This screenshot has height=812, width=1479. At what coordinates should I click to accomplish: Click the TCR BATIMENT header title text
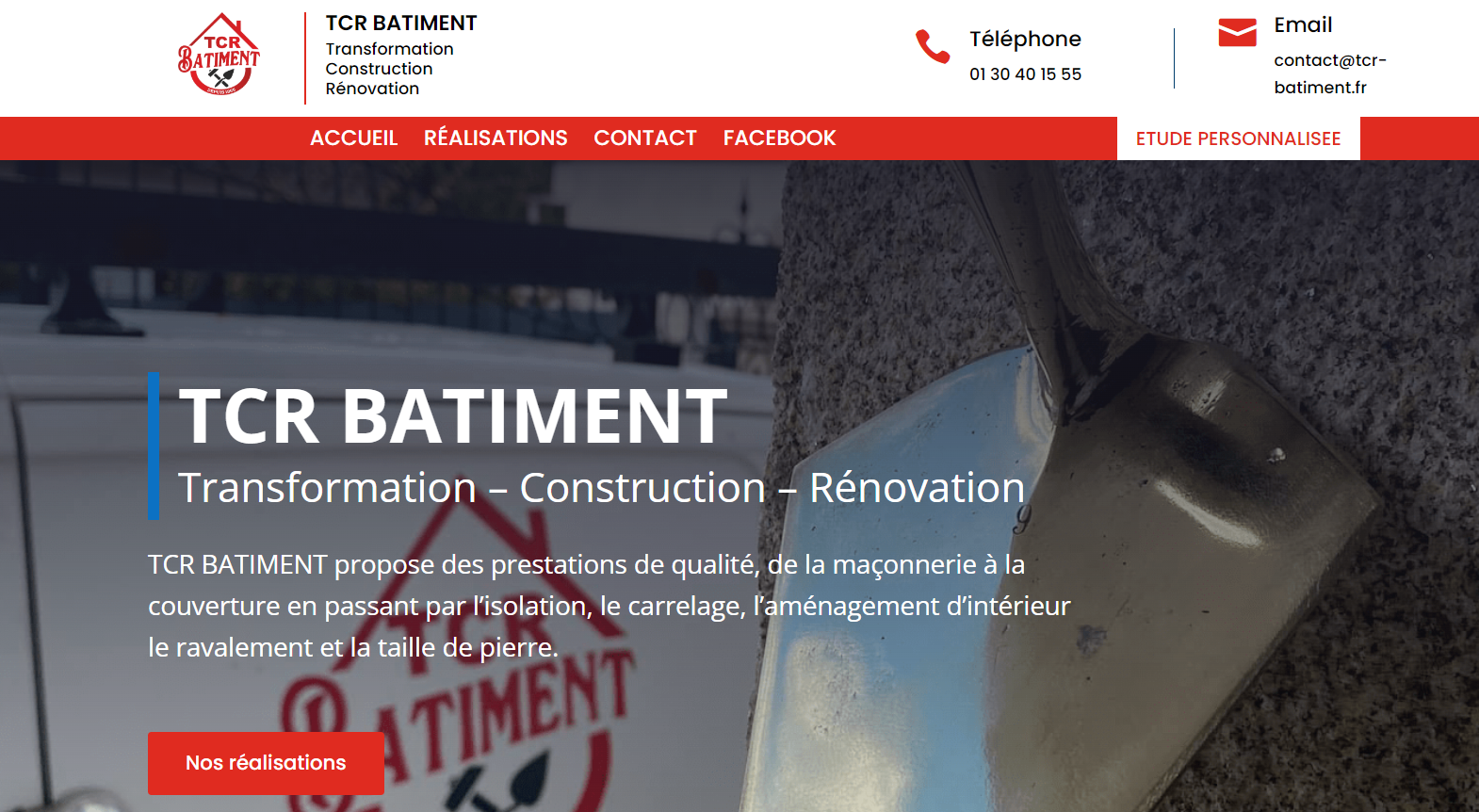[401, 23]
